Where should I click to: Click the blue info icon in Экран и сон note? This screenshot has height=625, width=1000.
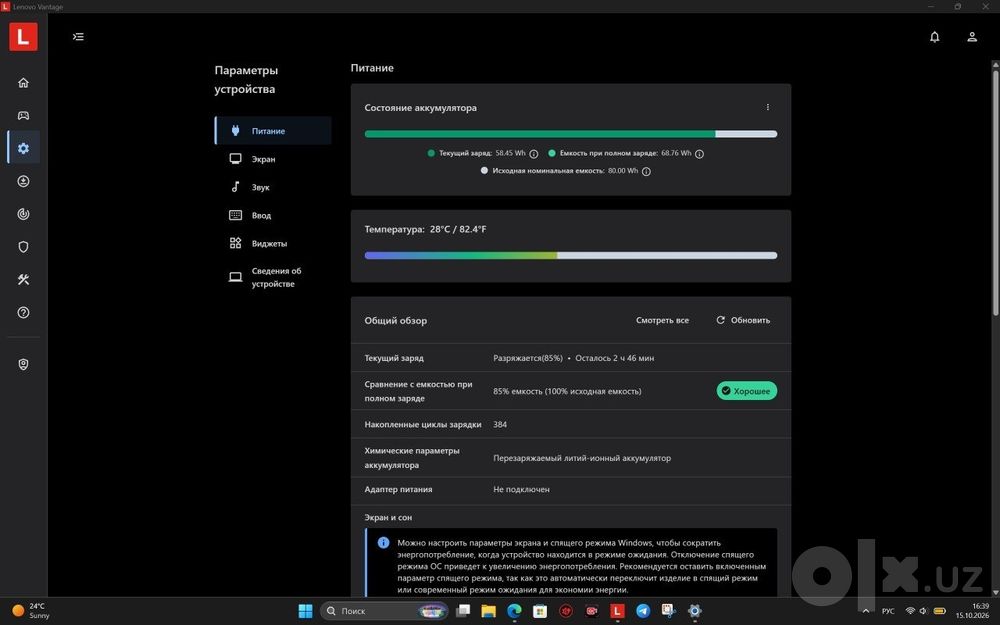pos(383,542)
